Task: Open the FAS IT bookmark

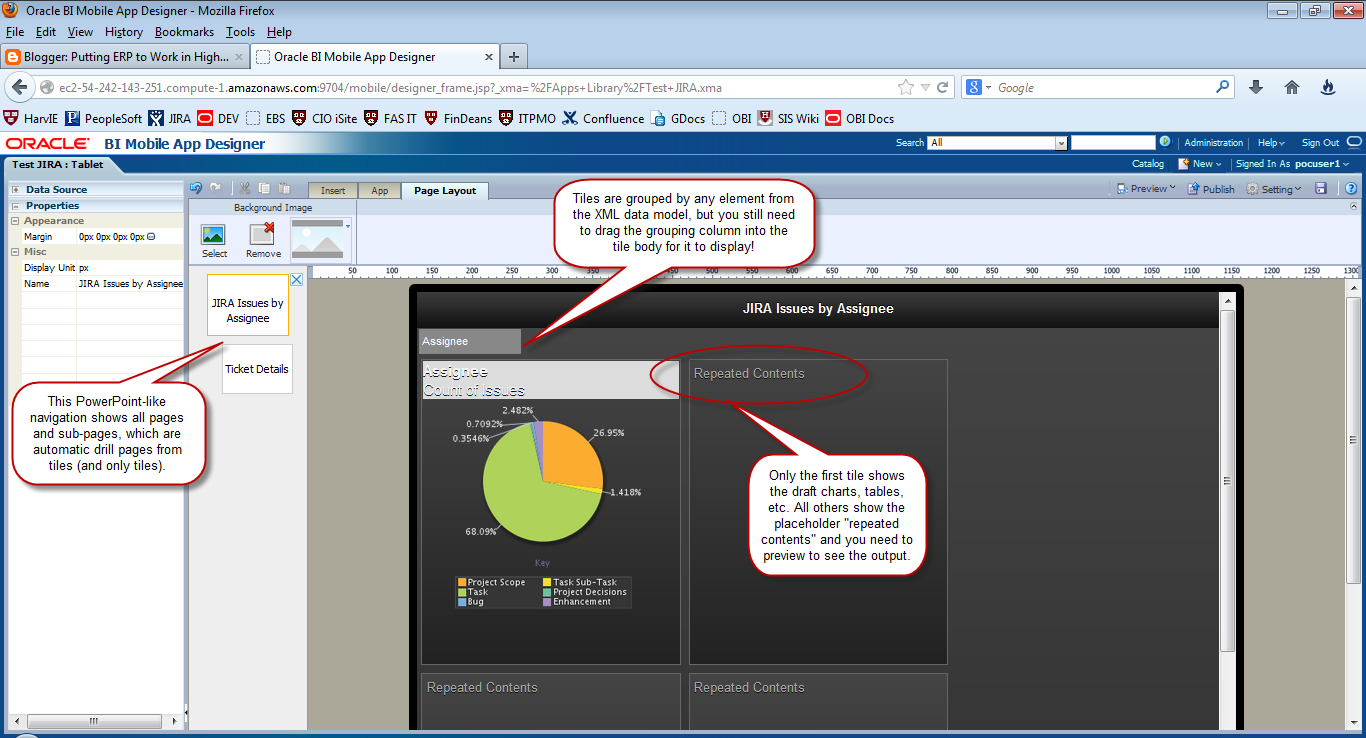Action: tap(391, 118)
